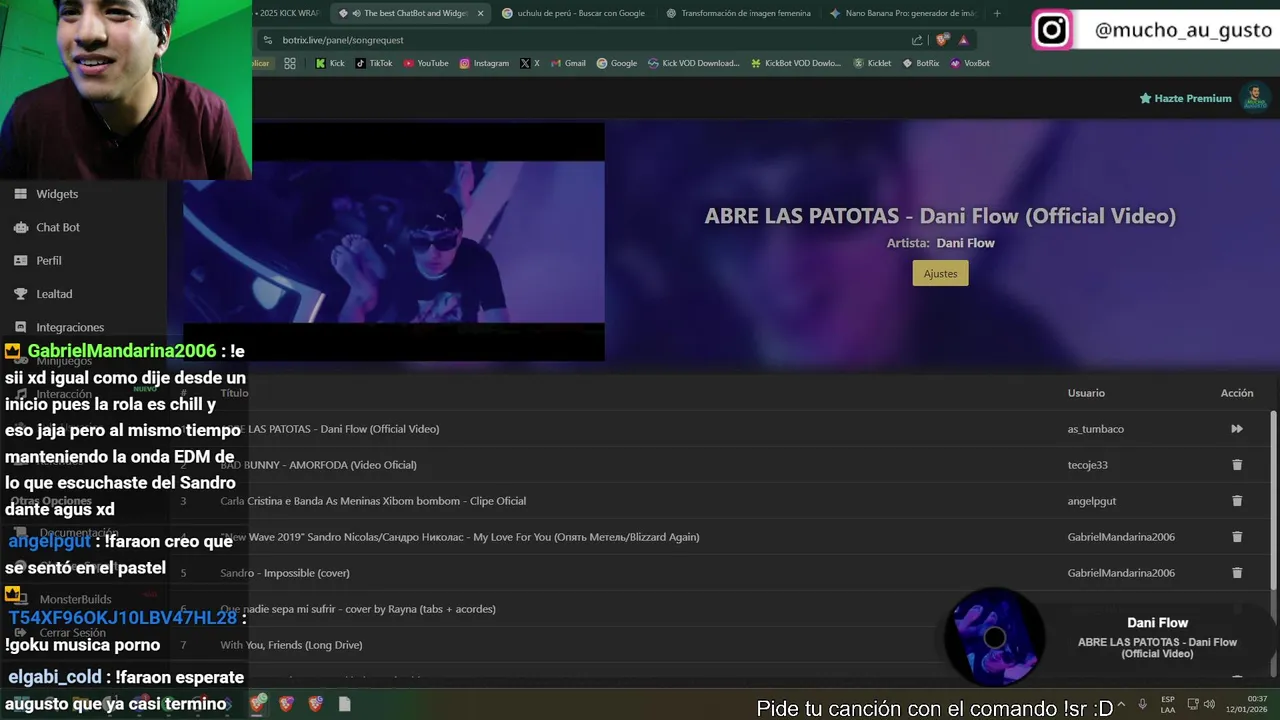Click the Ajustes button
This screenshot has width=1280, height=720.
940,273
